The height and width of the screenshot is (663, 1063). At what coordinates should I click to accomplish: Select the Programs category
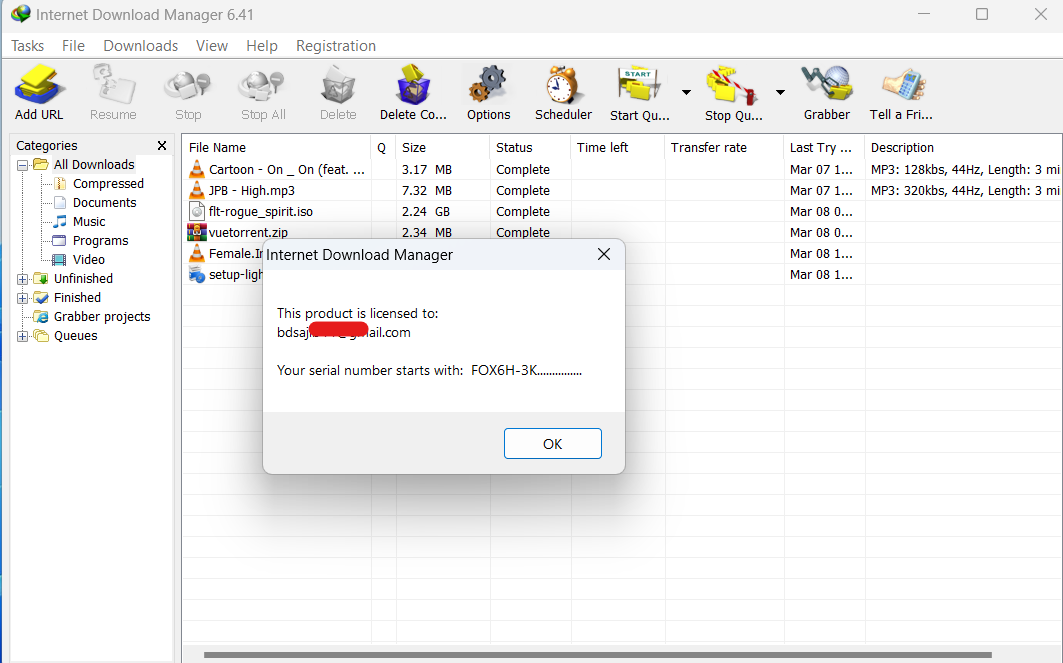(100, 241)
